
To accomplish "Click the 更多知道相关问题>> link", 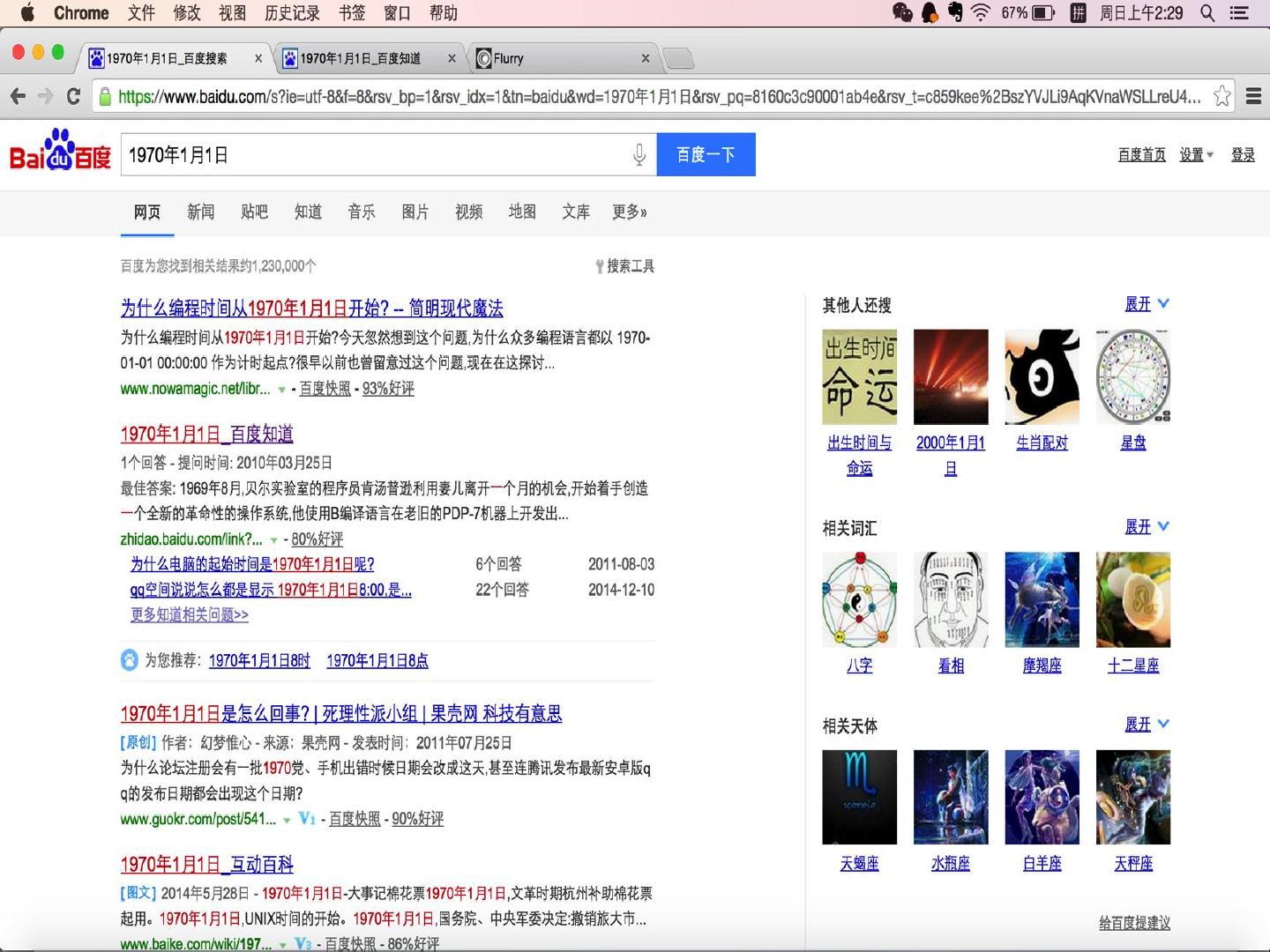I will click(190, 615).
